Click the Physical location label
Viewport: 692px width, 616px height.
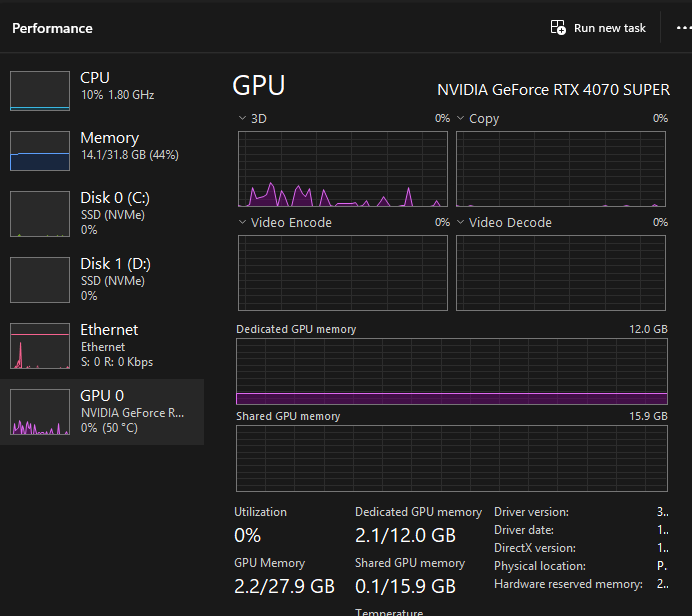540,566
